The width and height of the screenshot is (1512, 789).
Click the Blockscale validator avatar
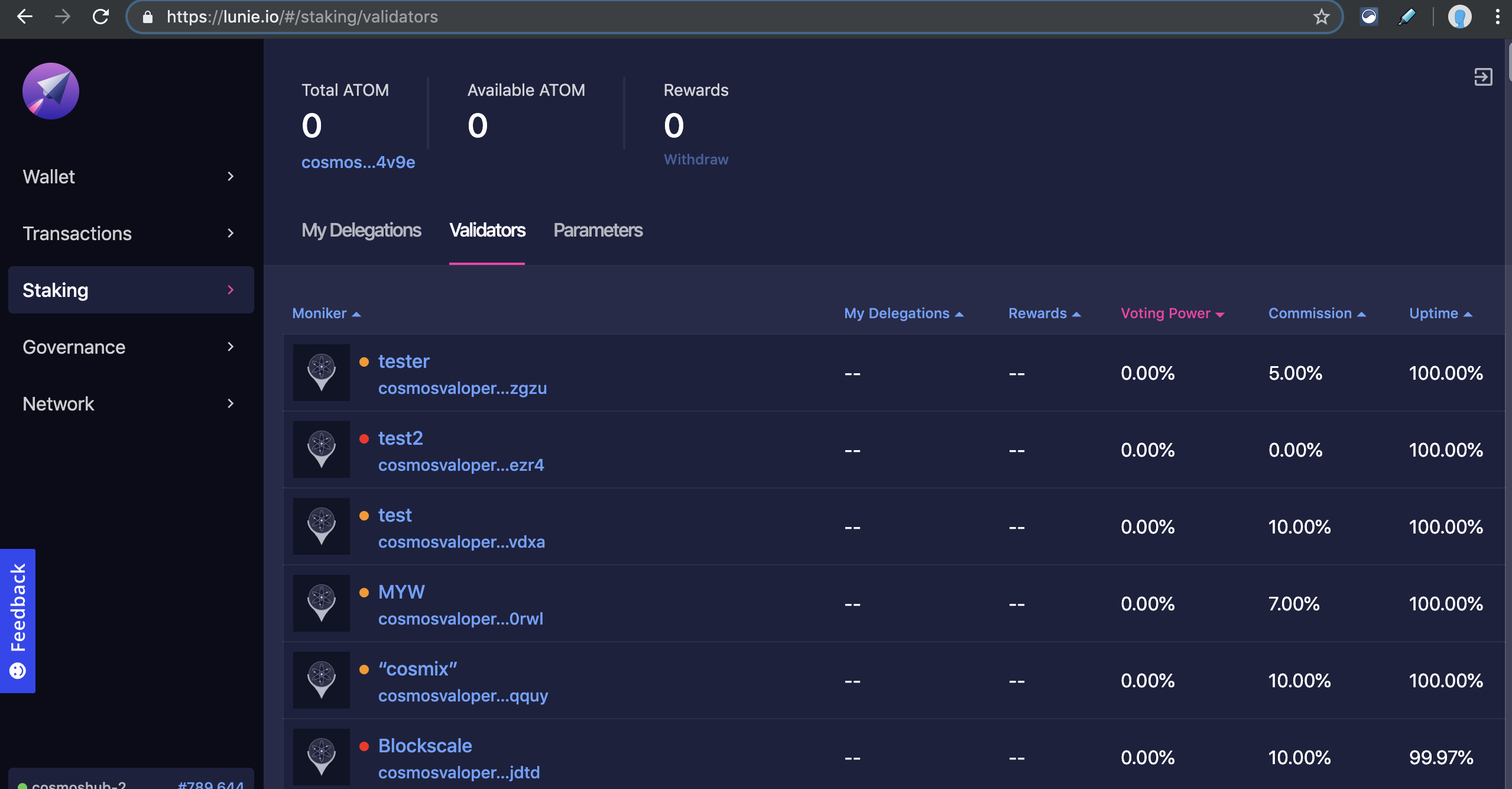(x=322, y=757)
